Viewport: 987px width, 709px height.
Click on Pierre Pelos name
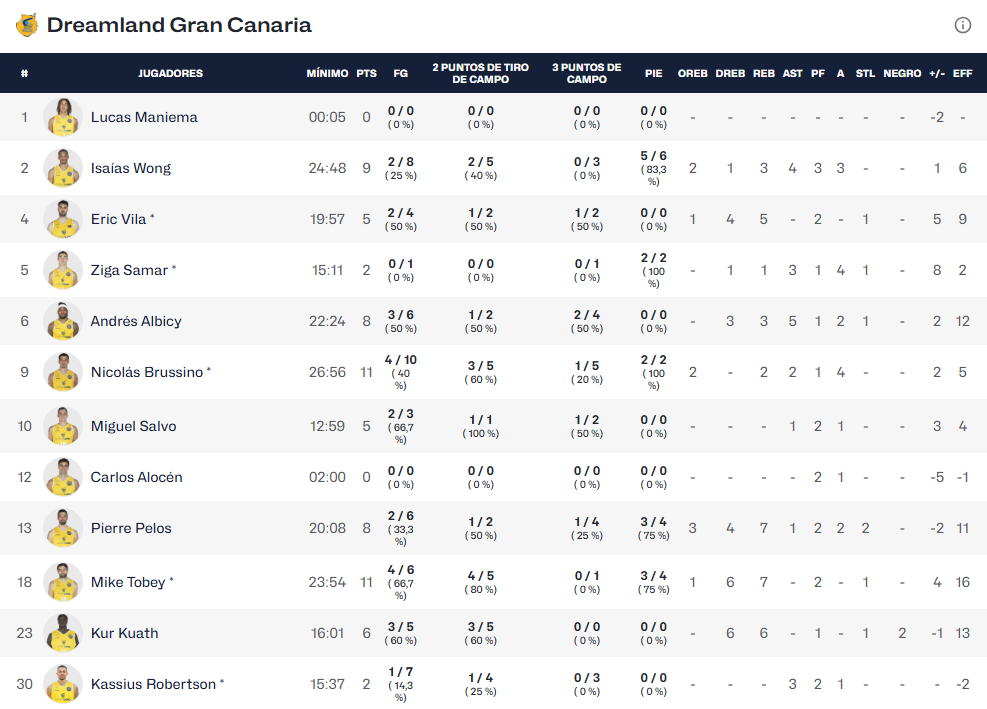point(131,528)
